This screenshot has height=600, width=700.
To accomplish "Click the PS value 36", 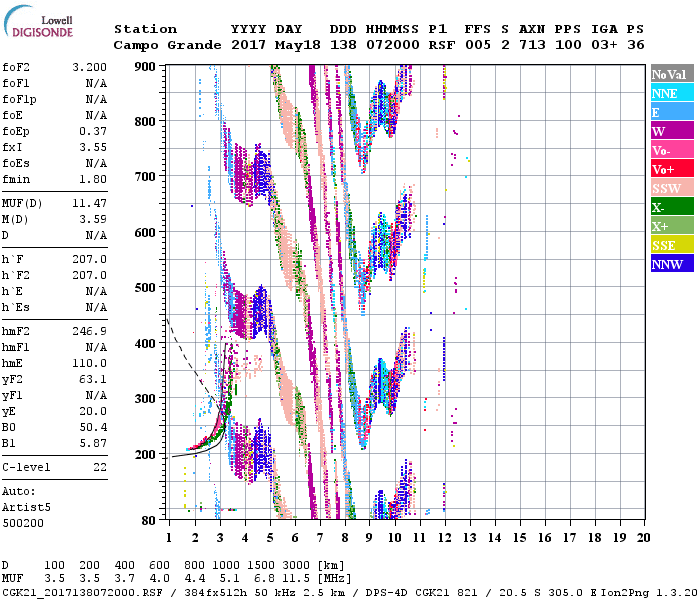I will tap(636, 45).
